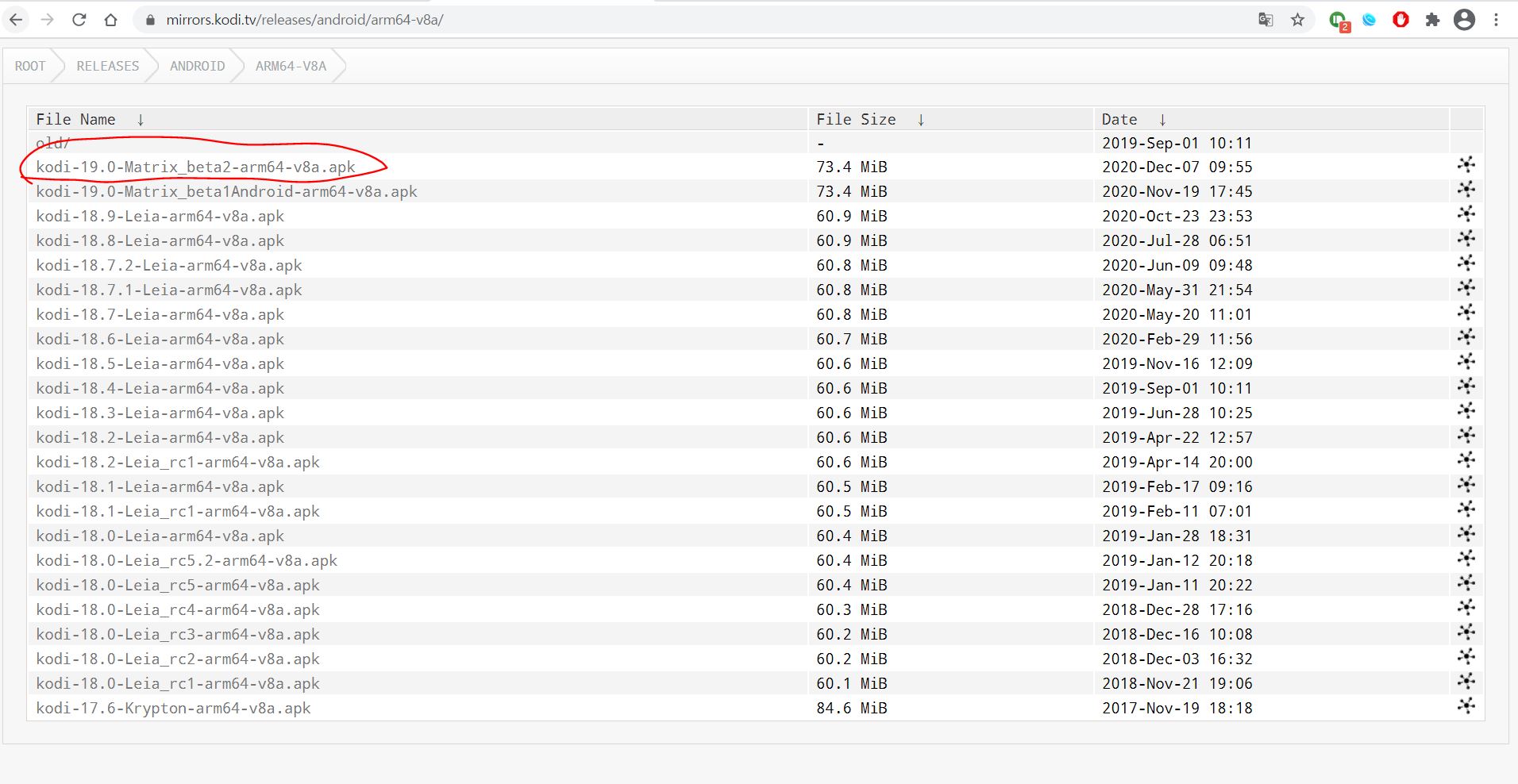Image resolution: width=1518 pixels, height=784 pixels.
Task: Navigate to ANDROID breadcrumb
Action: 198,66
